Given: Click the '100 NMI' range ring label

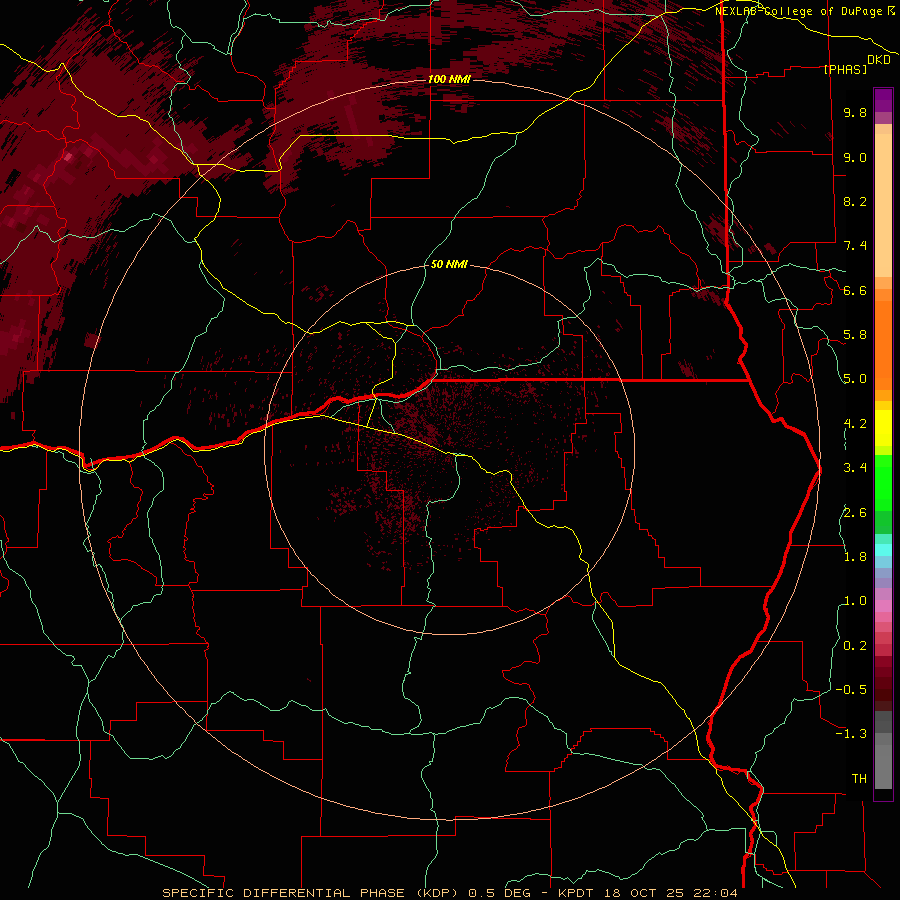Looking at the screenshot, I should coord(449,79).
